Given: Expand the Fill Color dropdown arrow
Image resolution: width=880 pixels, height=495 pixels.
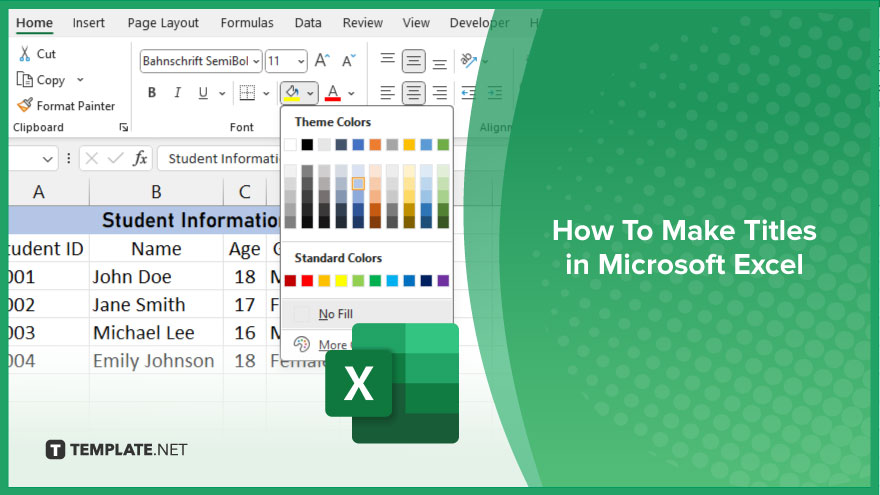Looking at the screenshot, I should [310, 93].
